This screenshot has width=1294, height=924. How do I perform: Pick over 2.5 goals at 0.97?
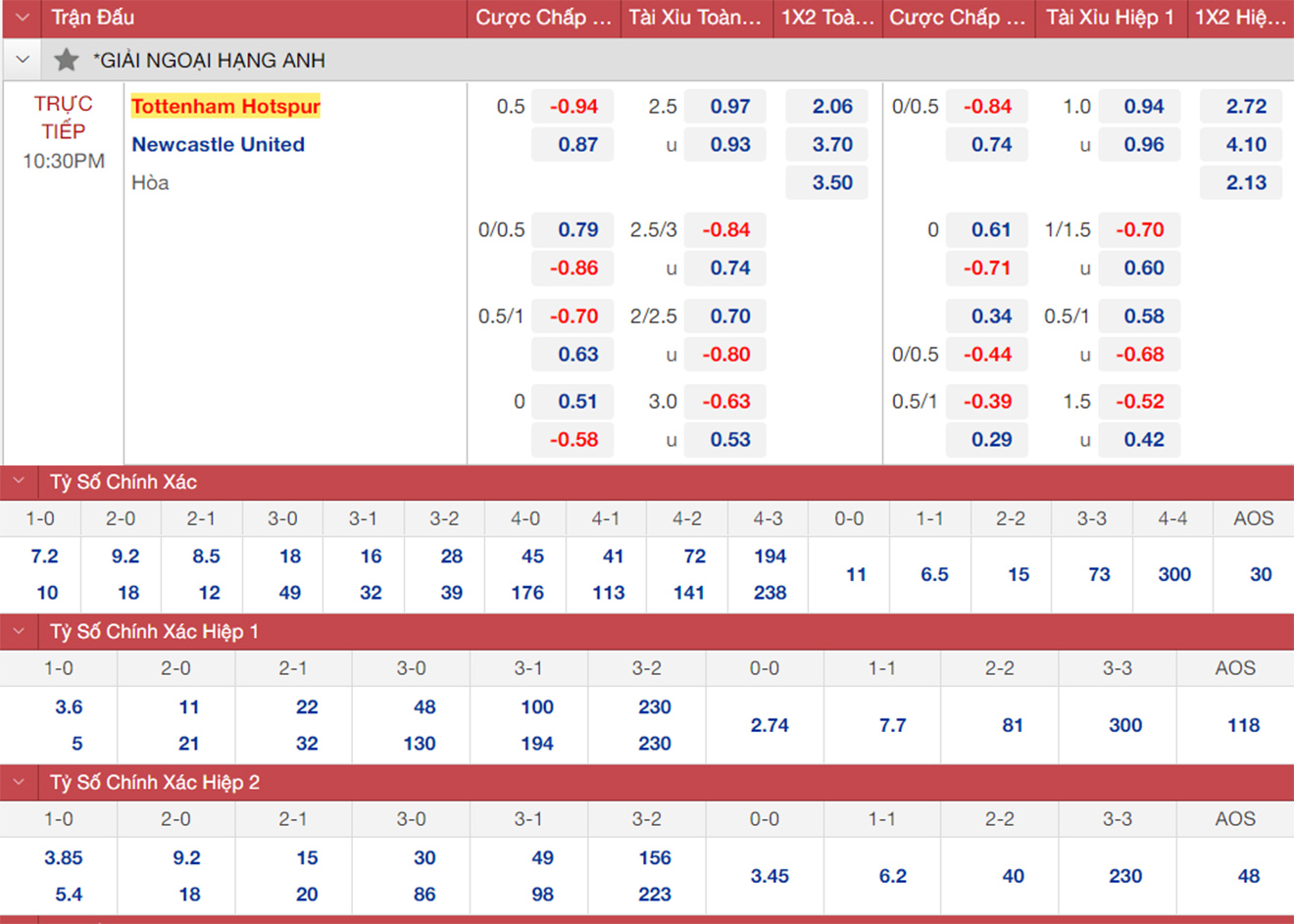click(725, 107)
